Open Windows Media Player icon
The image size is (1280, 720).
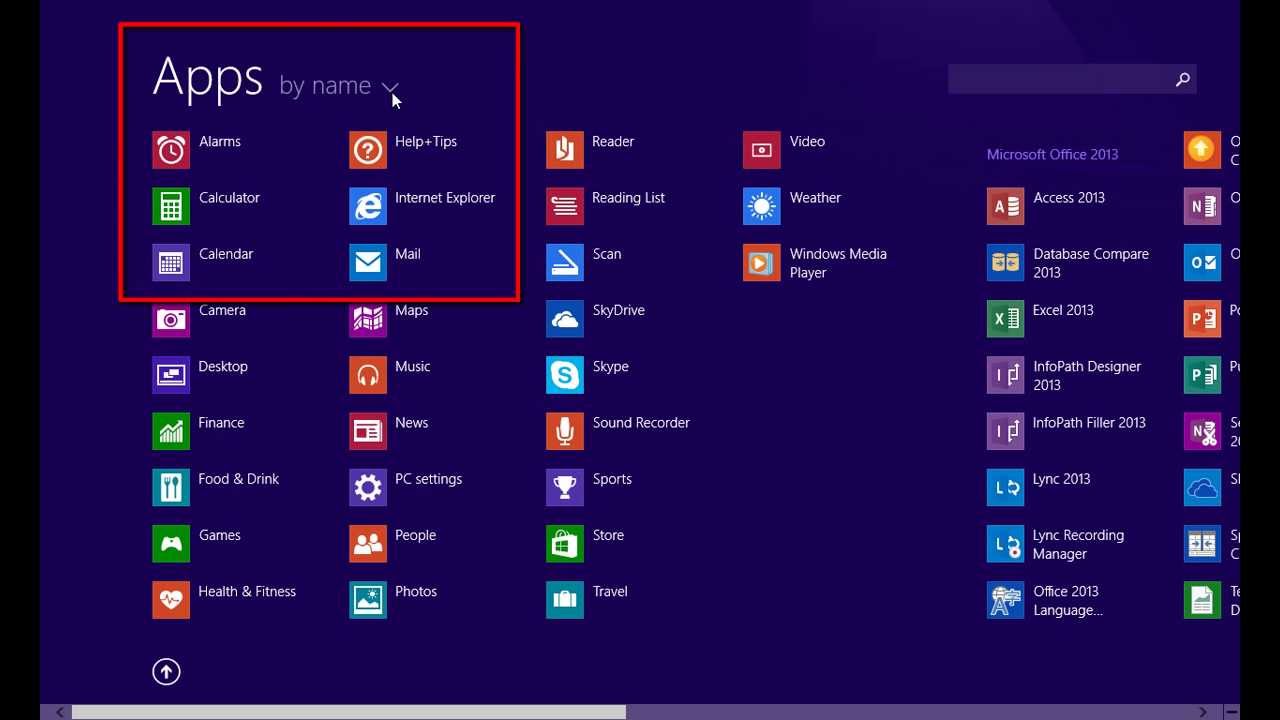(x=762, y=263)
